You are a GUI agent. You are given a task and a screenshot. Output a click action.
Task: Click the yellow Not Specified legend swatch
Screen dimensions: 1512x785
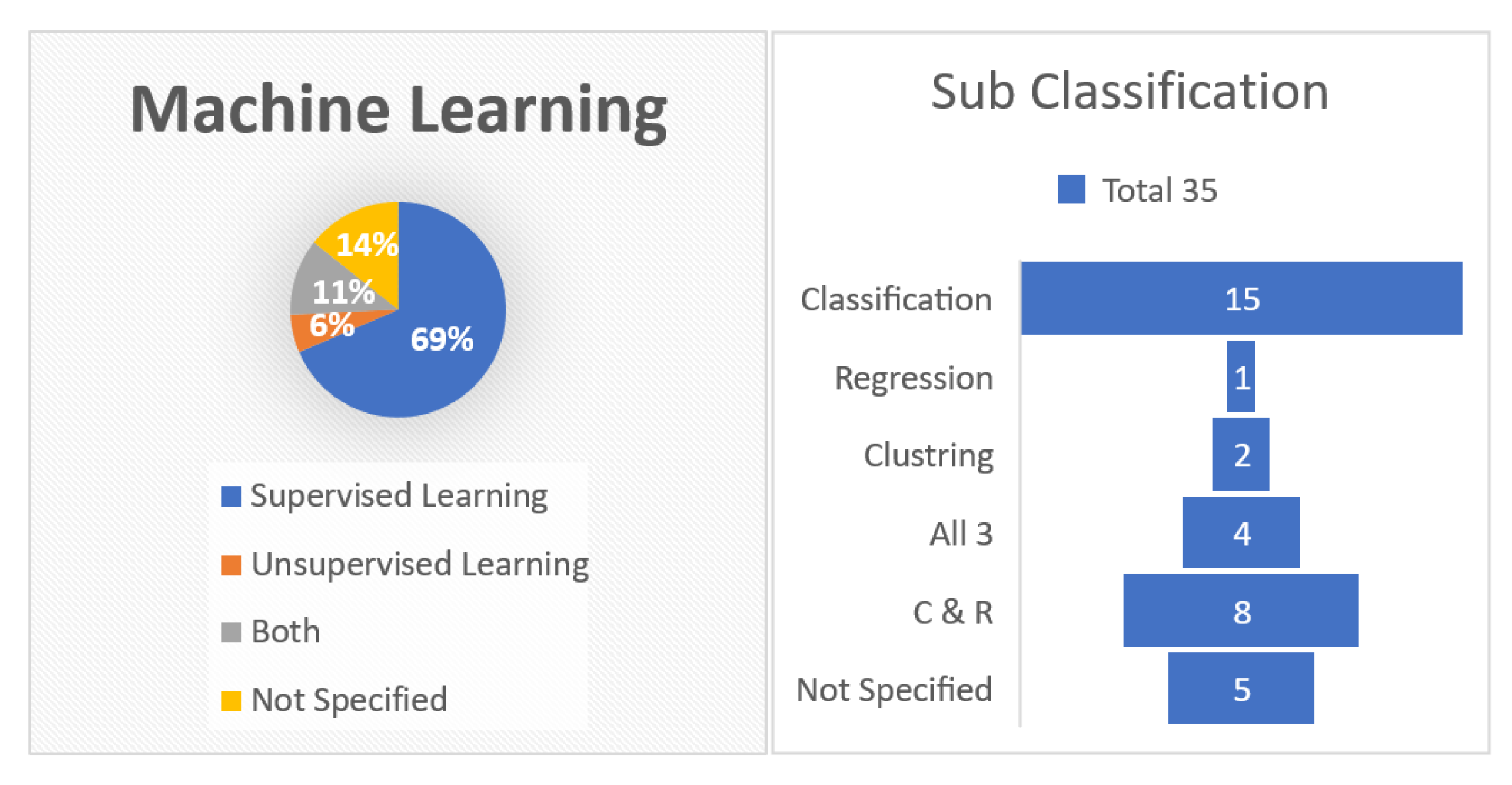click(x=231, y=700)
